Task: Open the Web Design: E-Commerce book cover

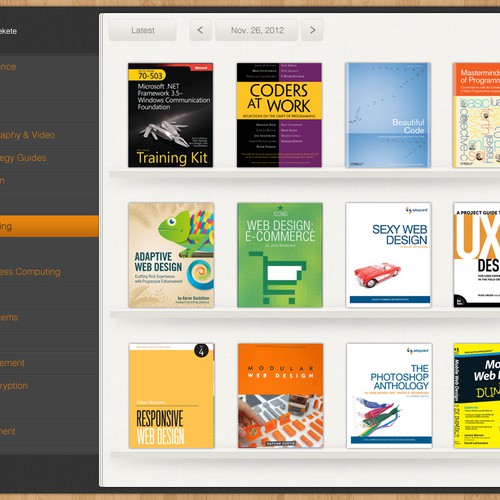Action: (280, 255)
